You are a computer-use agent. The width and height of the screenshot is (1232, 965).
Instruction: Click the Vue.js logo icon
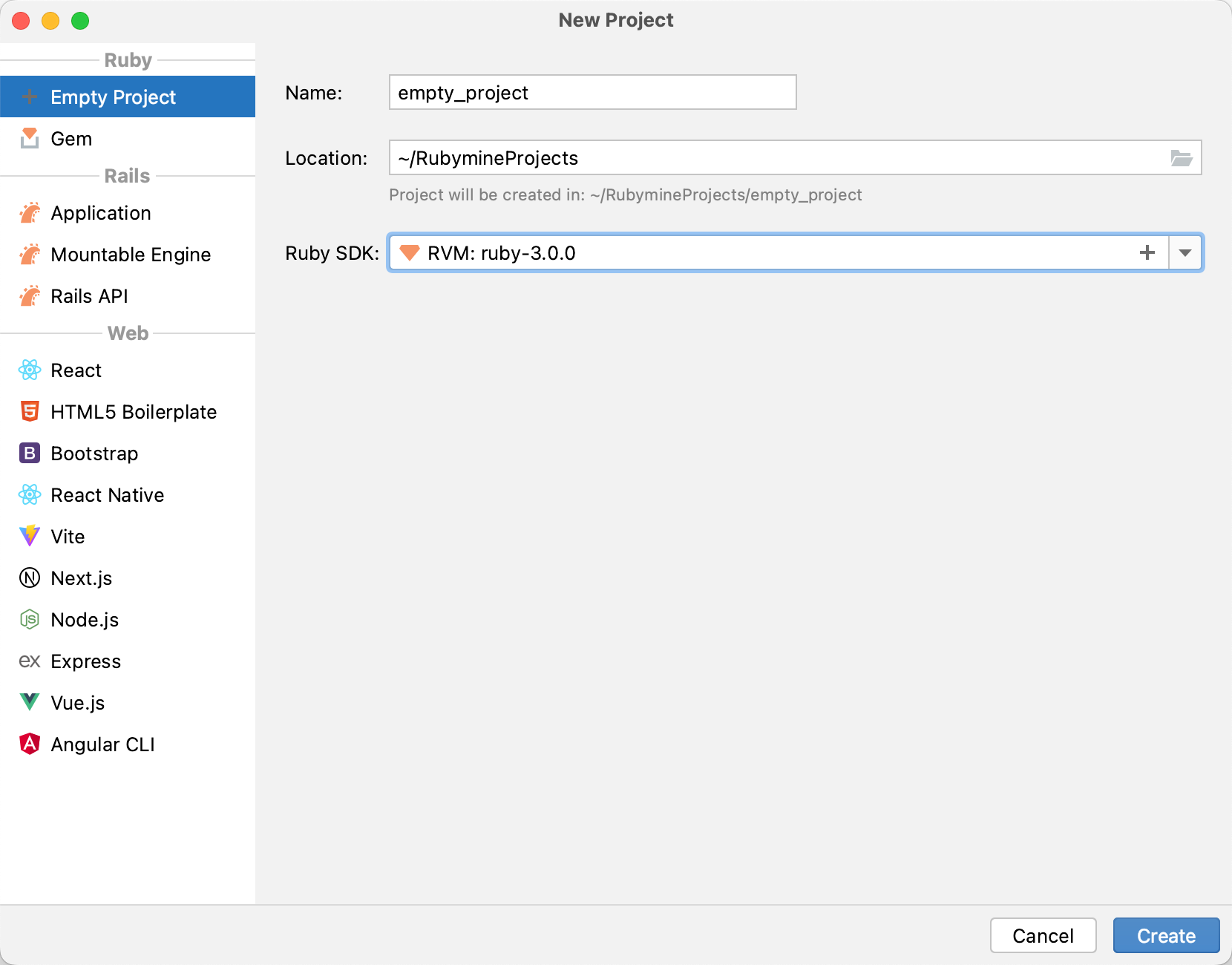(30, 702)
